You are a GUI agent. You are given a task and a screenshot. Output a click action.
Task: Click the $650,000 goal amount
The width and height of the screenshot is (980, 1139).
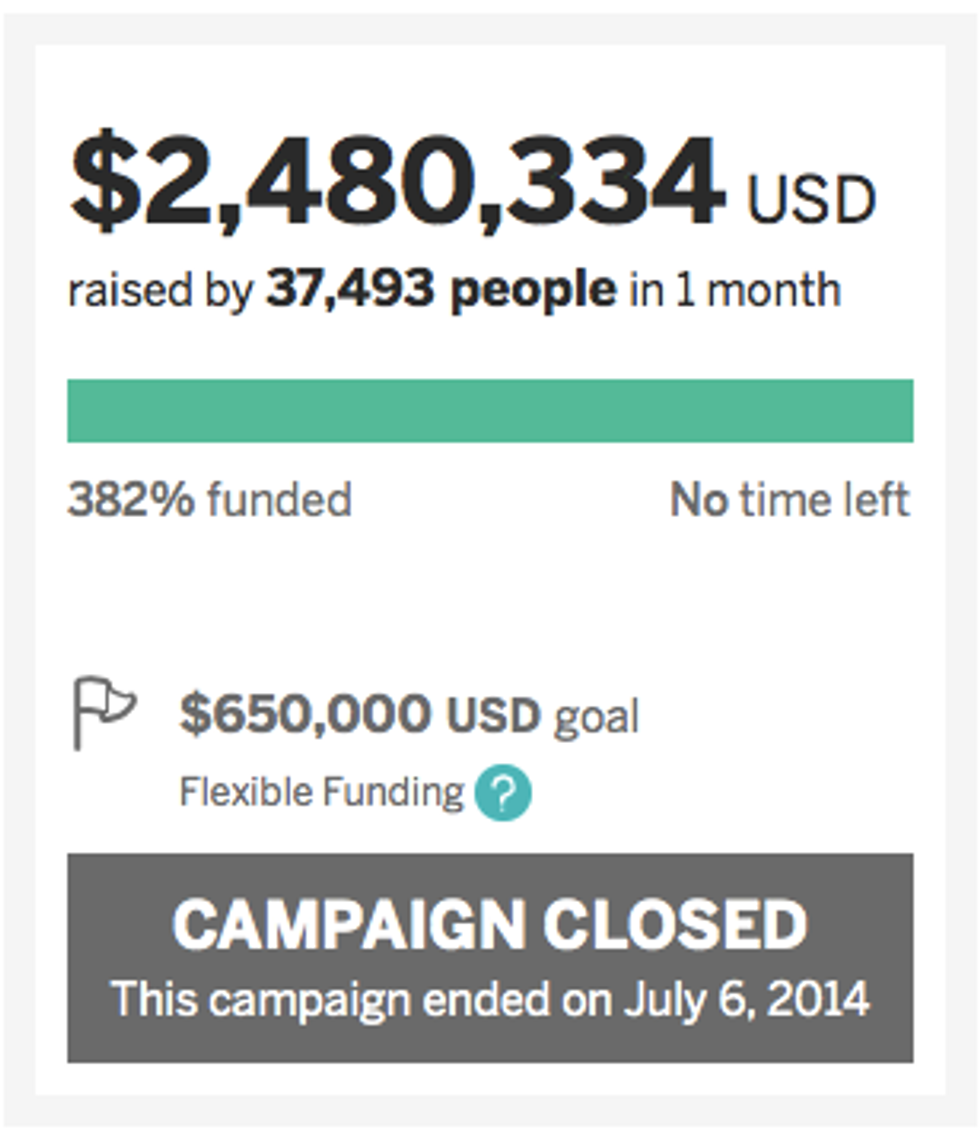(305, 715)
